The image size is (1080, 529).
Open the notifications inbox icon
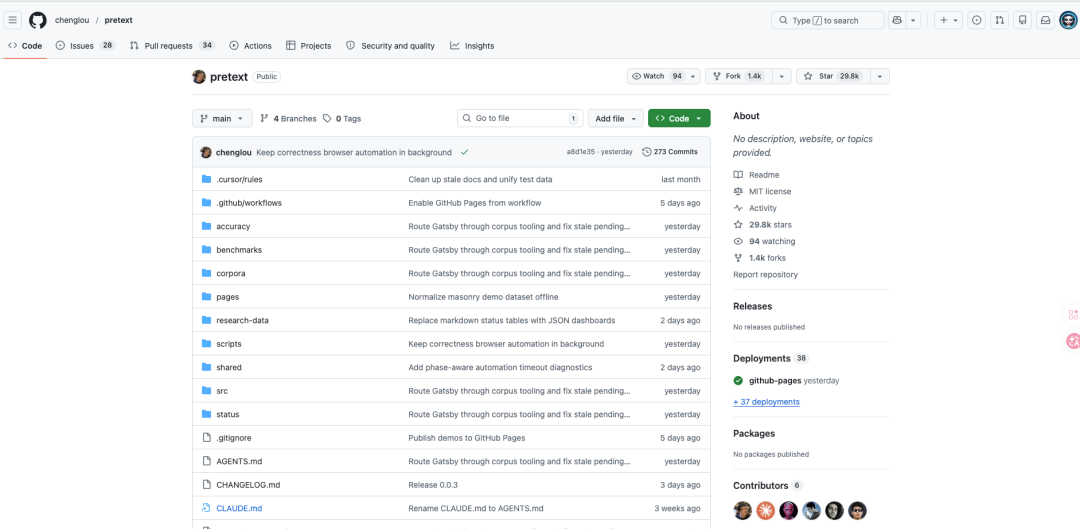[1046, 20]
